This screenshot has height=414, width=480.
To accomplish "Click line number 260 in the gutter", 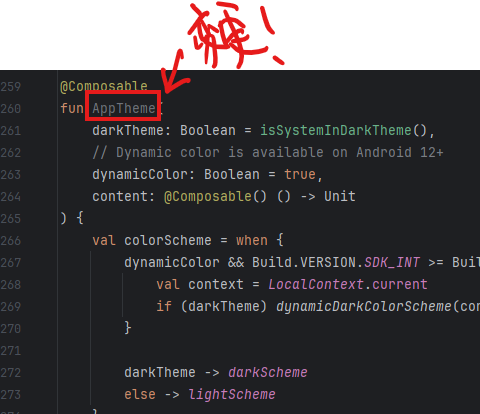I will 11,109.
